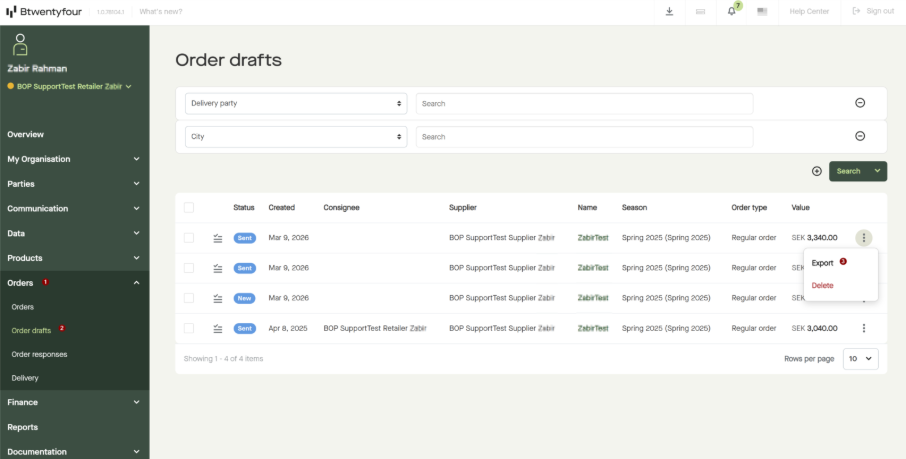This screenshot has width=906, height=459.
Task: Open actions menu for the Apr 8, 2025 draft
Action: 863,328
